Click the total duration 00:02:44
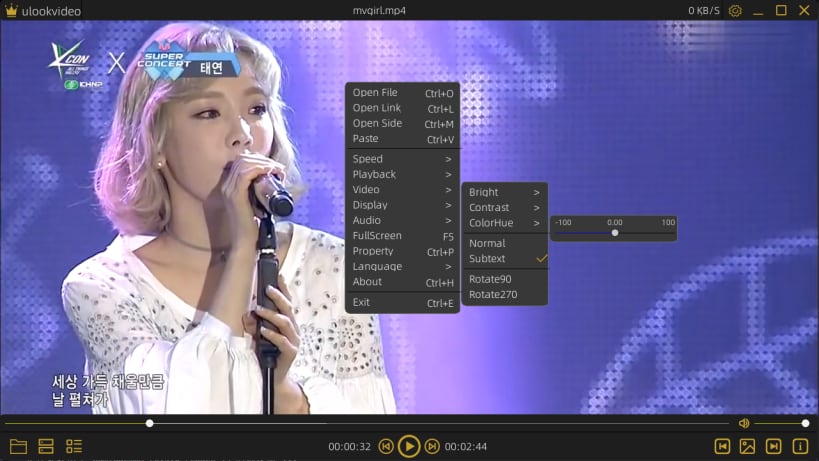This screenshot has height=461, width=819. coord(466,447)
